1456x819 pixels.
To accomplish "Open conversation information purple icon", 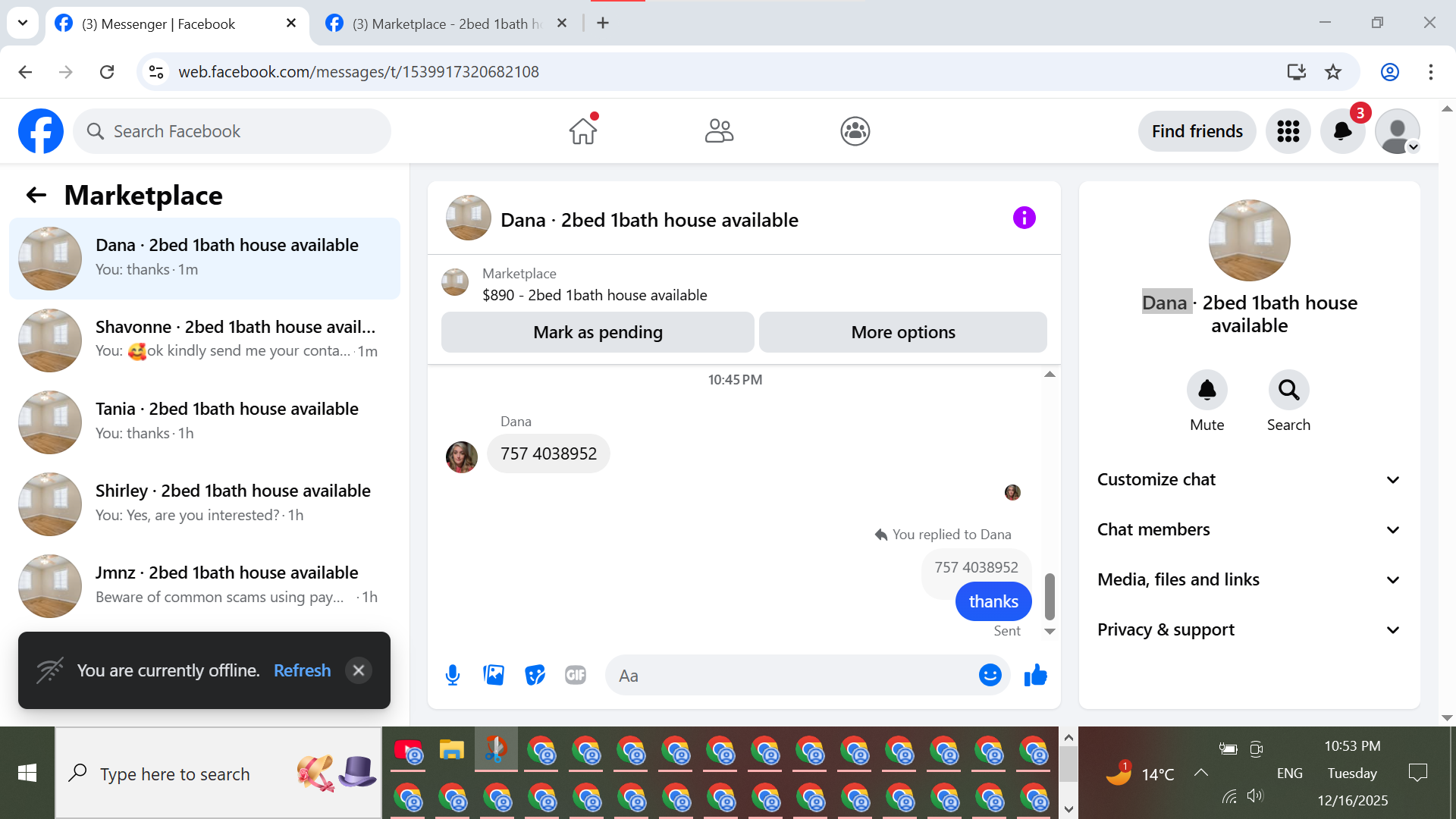I will pos(1024,218).
